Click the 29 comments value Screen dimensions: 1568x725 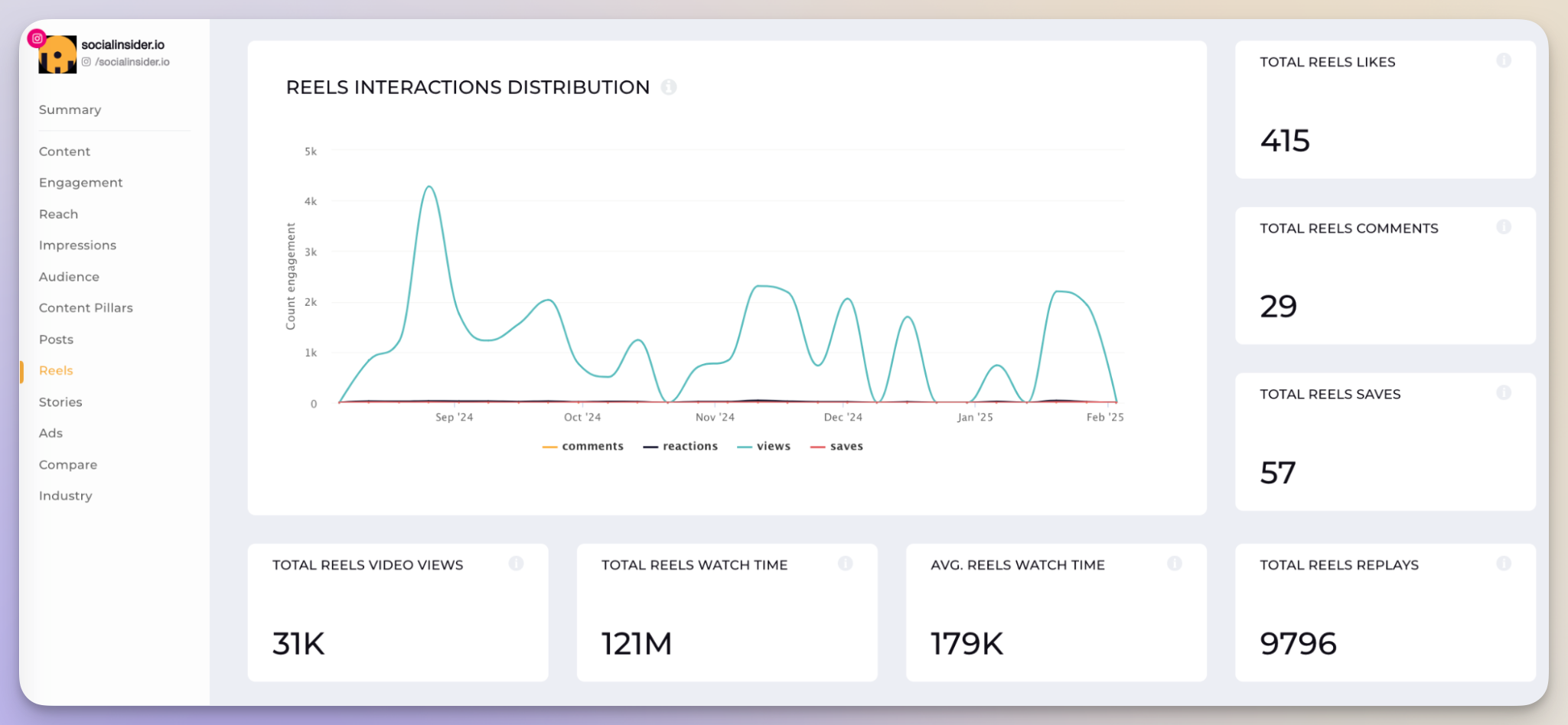tap(1278, 307)
